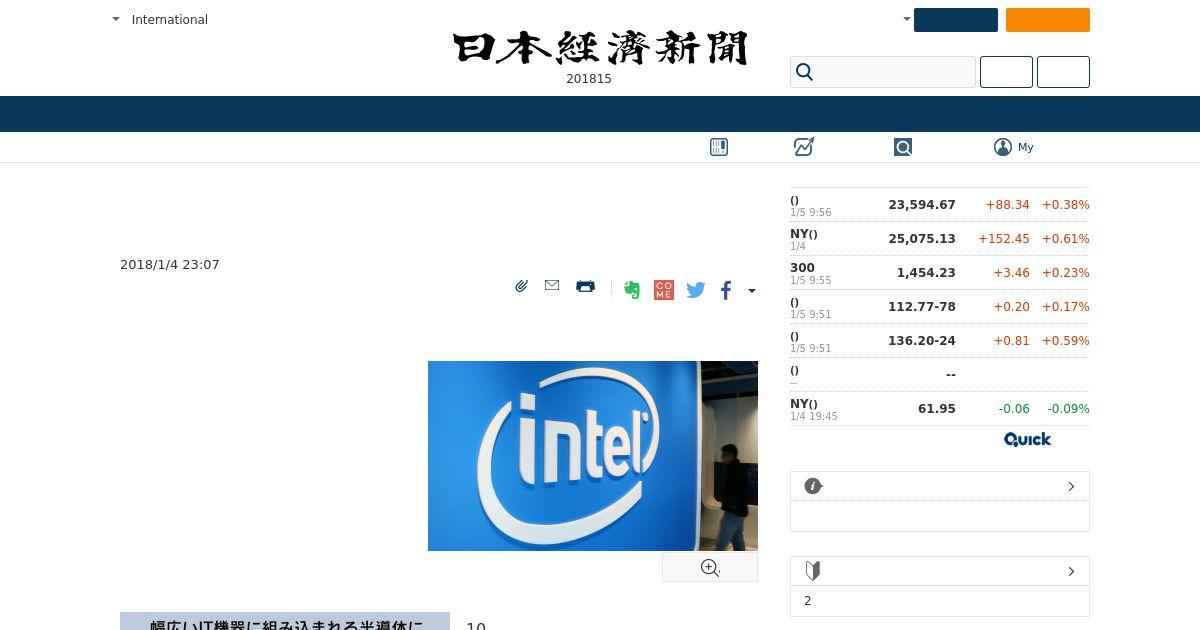The image size is (1200, 630).
Task: Click the 2018/1/4 23:07 timestamp
Action: pos(170,265)
